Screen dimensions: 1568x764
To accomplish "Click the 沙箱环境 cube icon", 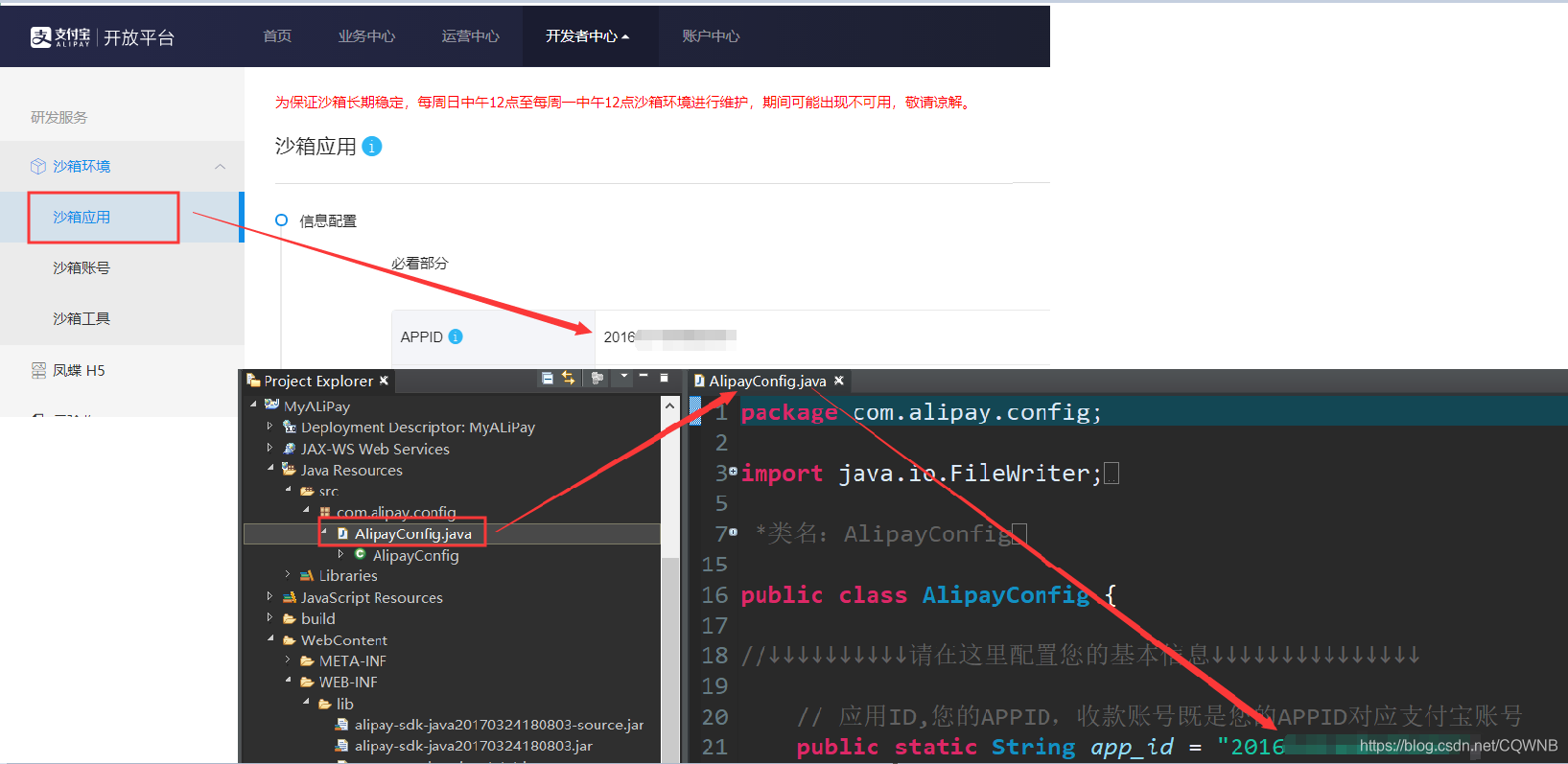I will 38,167.
